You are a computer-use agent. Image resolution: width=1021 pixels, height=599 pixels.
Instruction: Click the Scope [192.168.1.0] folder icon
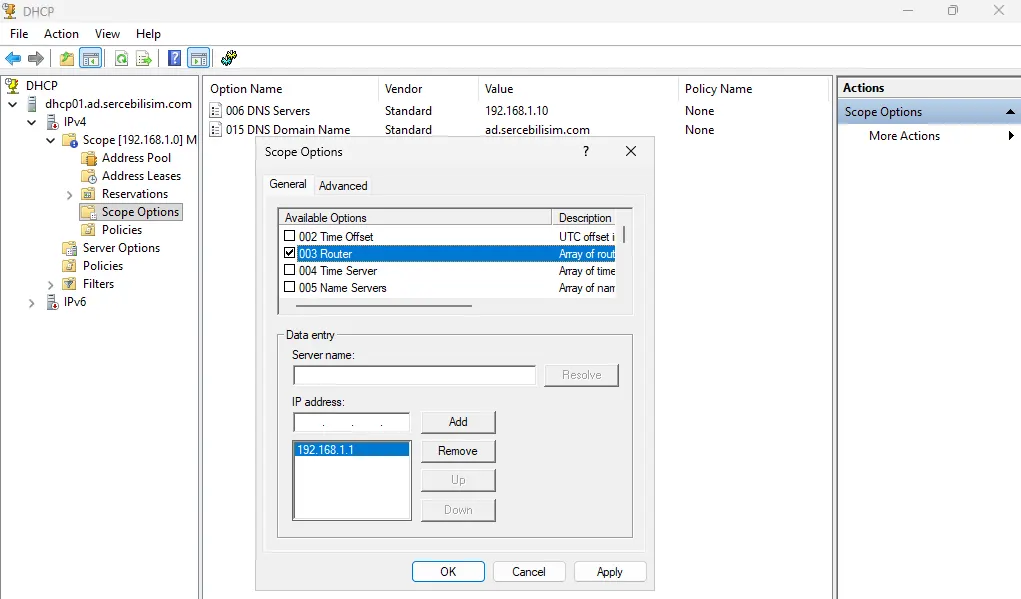pos(70,140)
